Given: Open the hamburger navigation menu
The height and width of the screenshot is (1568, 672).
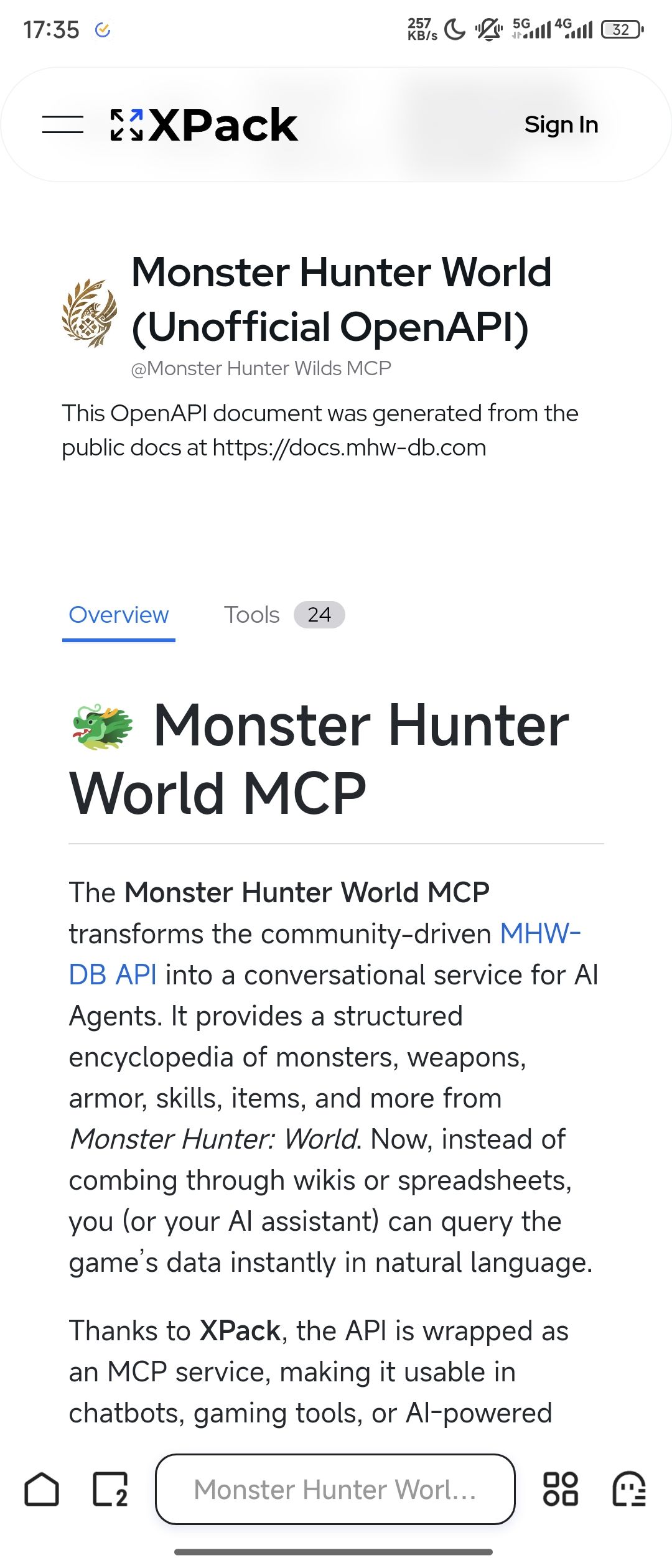Looking at the screenshot, I should (x=63, y=124).
